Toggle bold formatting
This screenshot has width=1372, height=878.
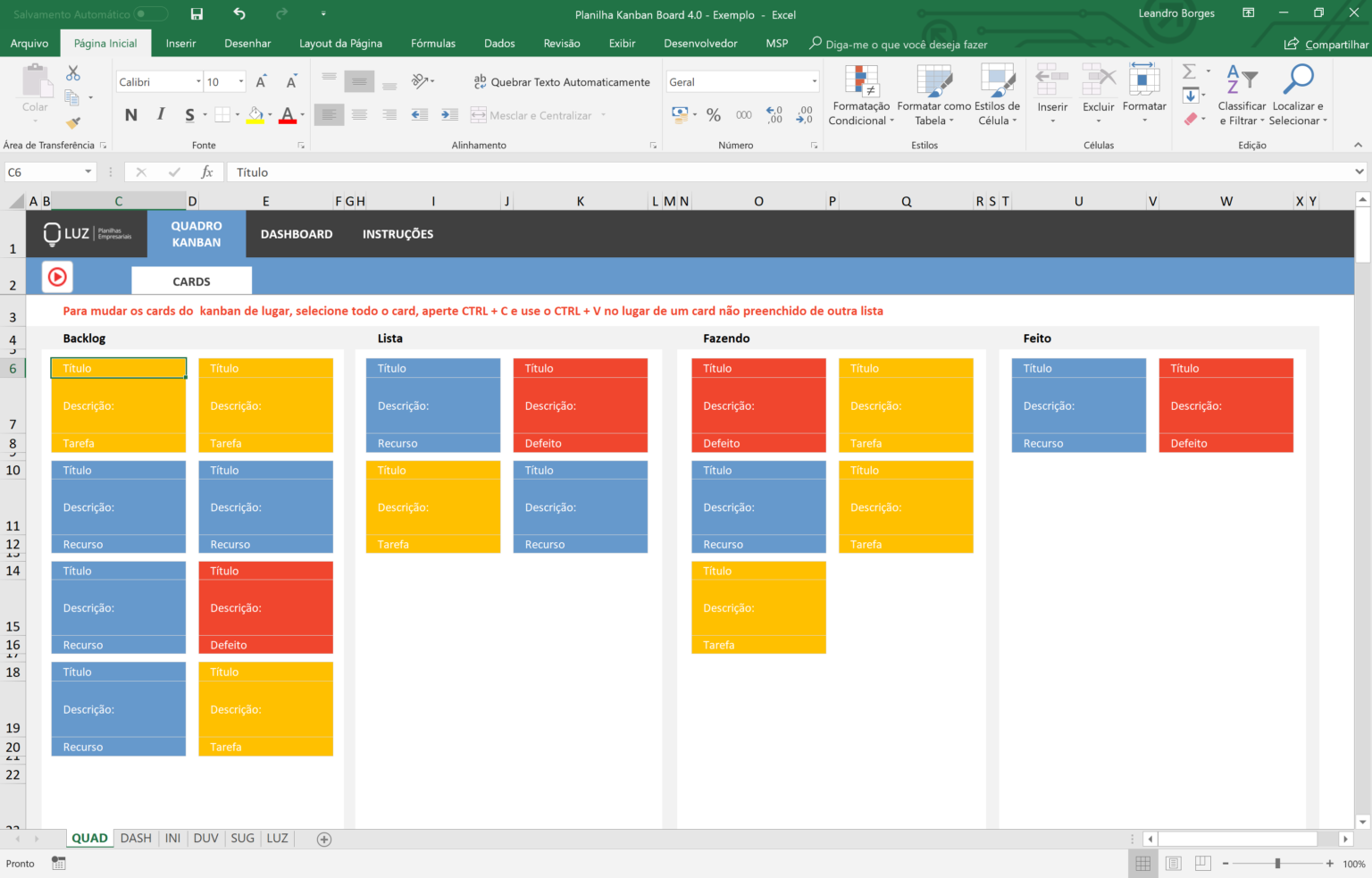point(130,114)
